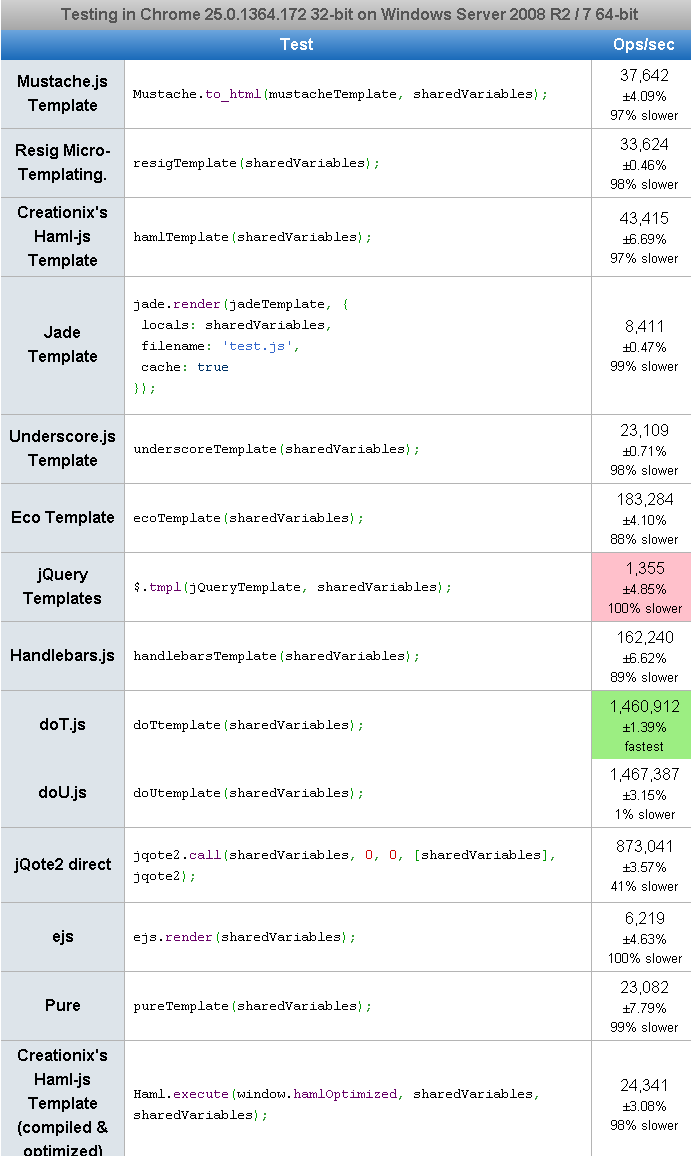The height and width of the screenshot is (1156, 691).
Task: Click the Resig Micro-Templating row title
Action: [62, 163]
